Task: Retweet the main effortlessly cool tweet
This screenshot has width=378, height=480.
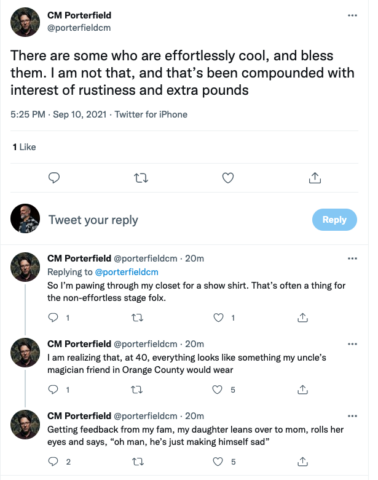Action: coord(141,178)
